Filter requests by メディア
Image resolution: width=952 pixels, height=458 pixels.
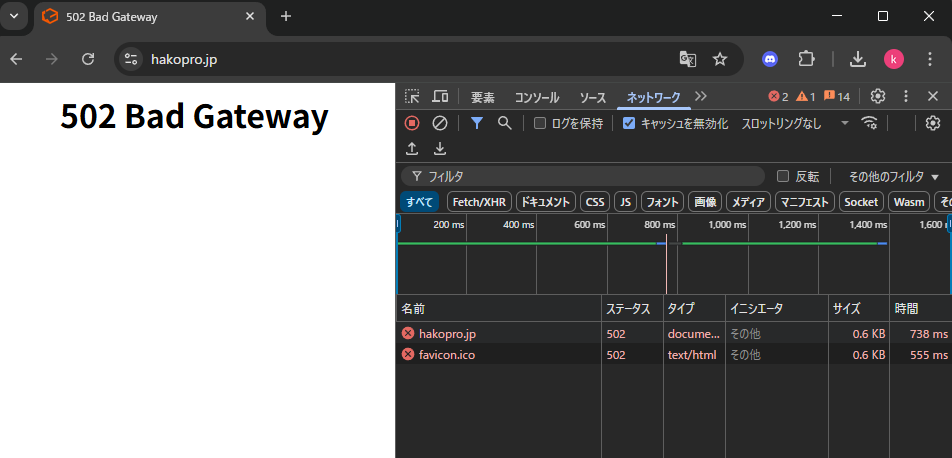(748, 202)
